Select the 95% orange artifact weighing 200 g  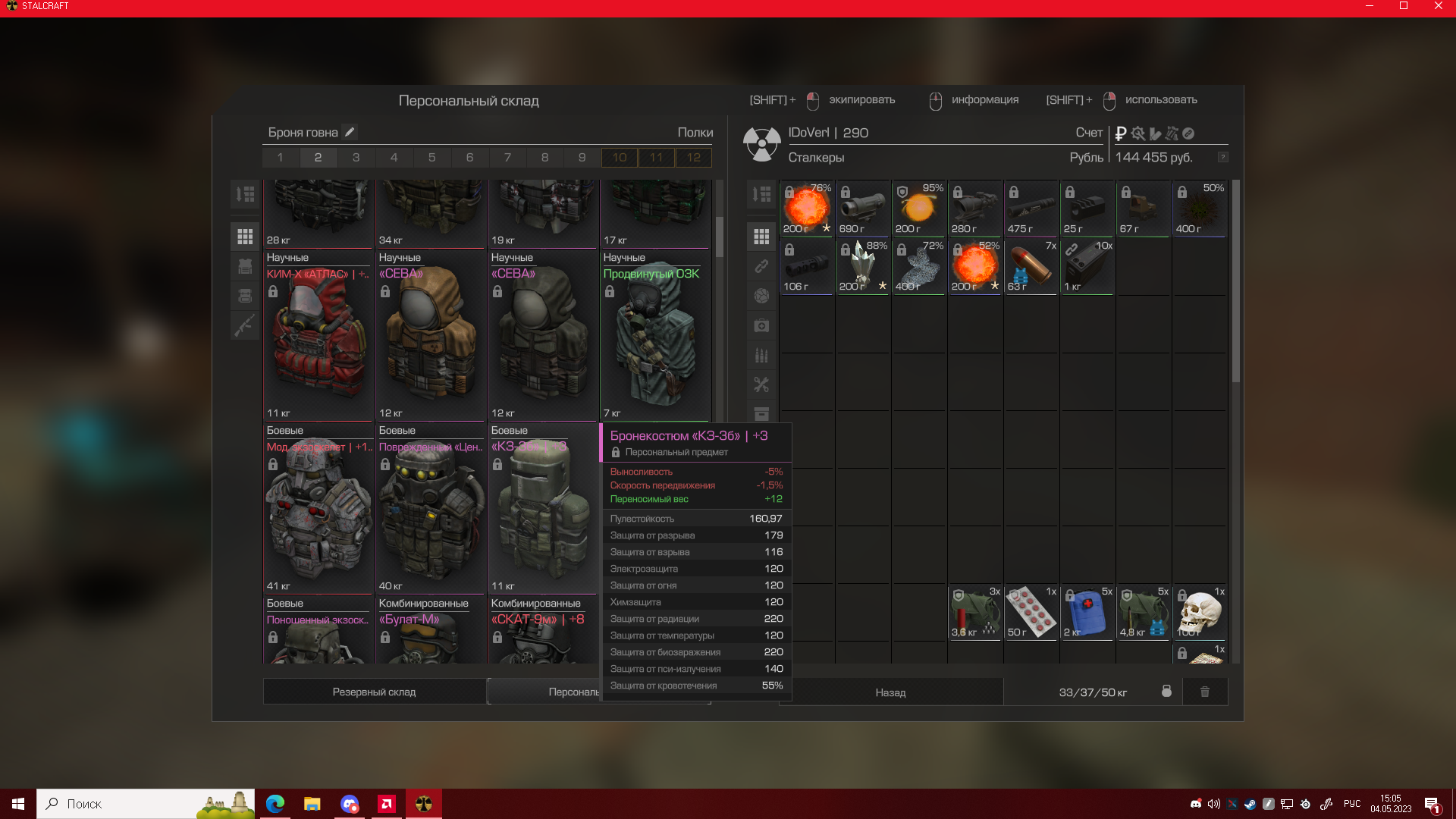coord(919,209)
